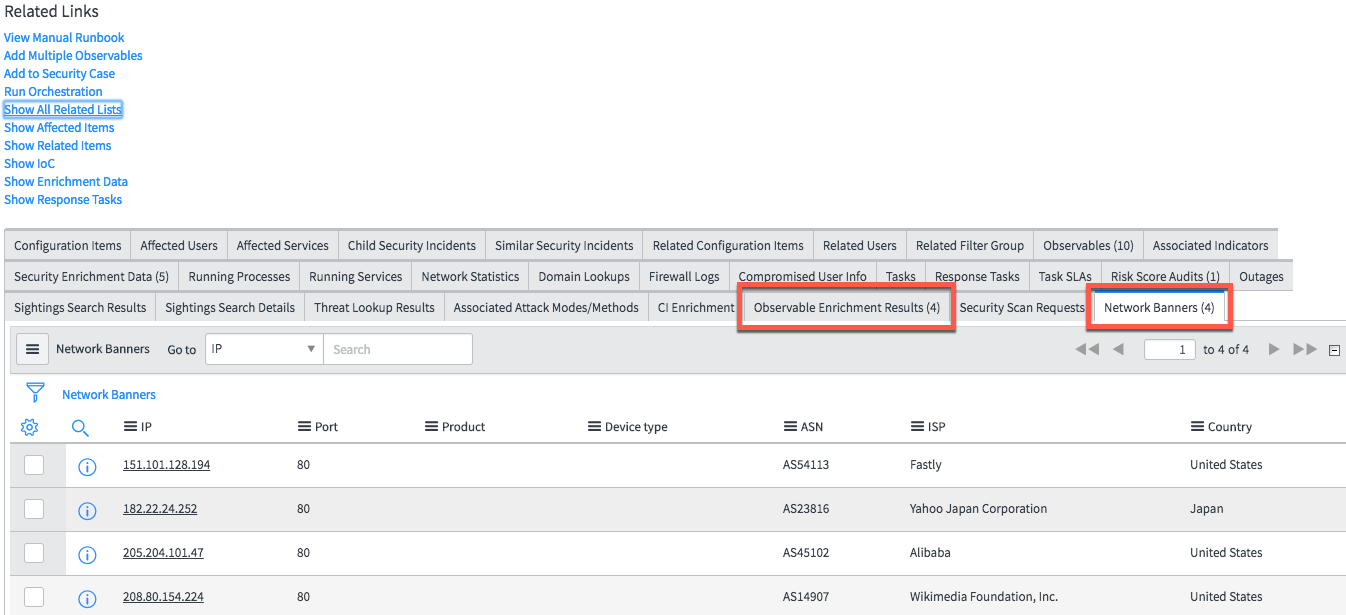Click Add to Security Case link
Viewport: 1346px width, 615px height.
click(x=59, y=74)
